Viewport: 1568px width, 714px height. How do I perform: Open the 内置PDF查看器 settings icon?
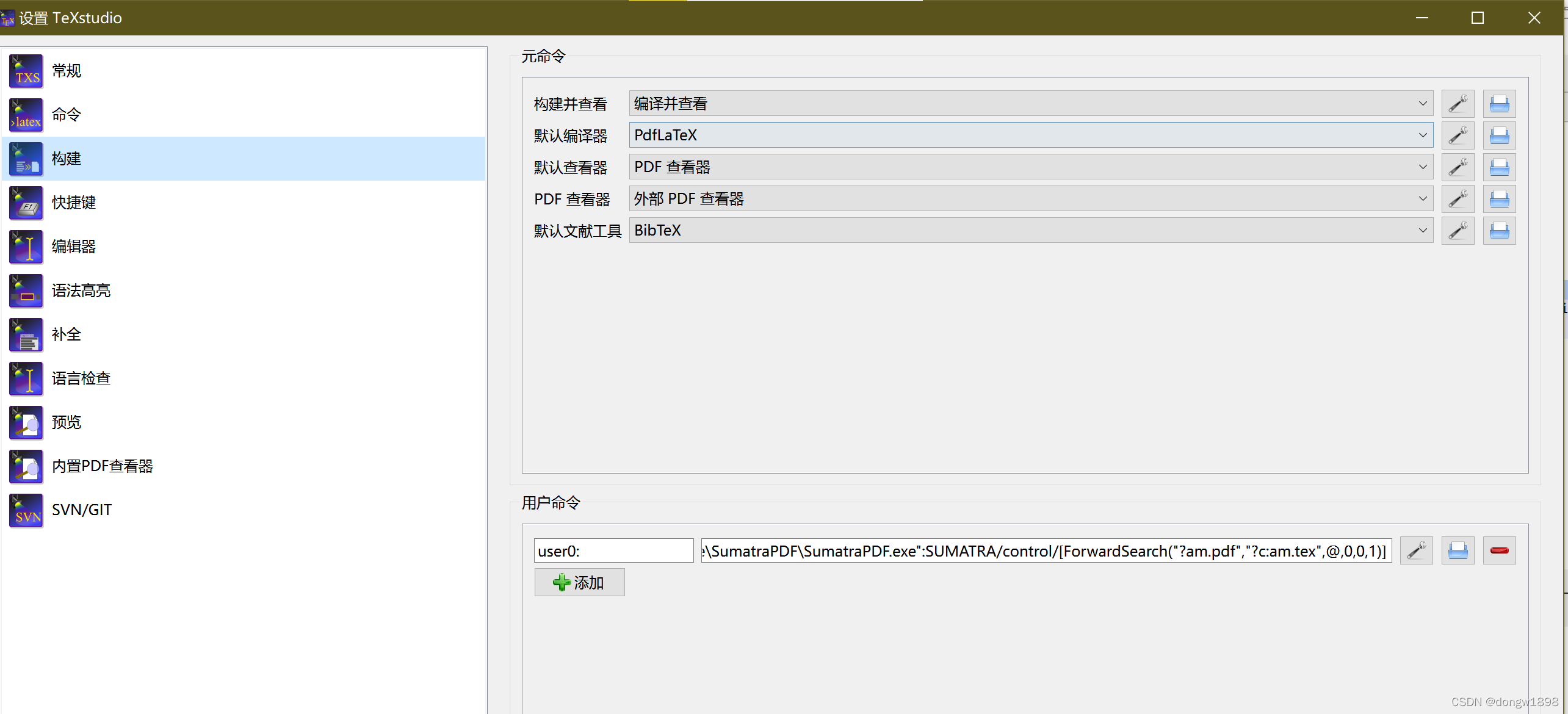(26, 466)
